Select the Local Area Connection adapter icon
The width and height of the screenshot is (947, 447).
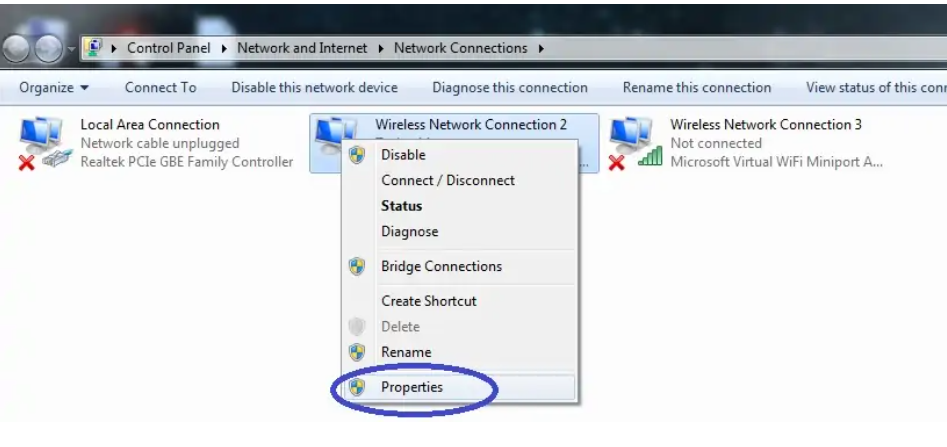43,144
